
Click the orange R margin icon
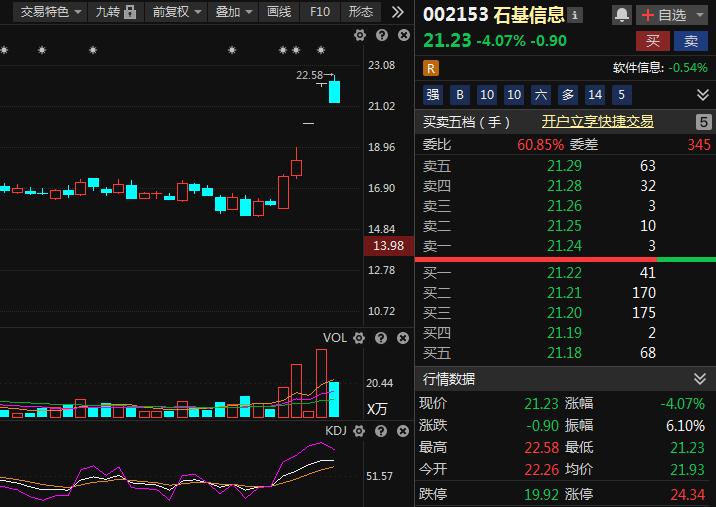pyautogui.click(x=431, y=69)
